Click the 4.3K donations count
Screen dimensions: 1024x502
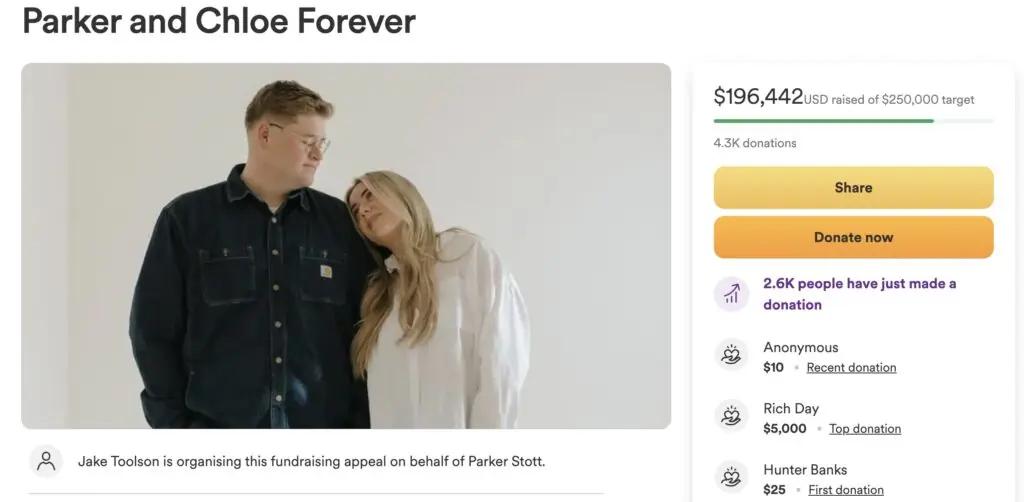pos(755,143)
